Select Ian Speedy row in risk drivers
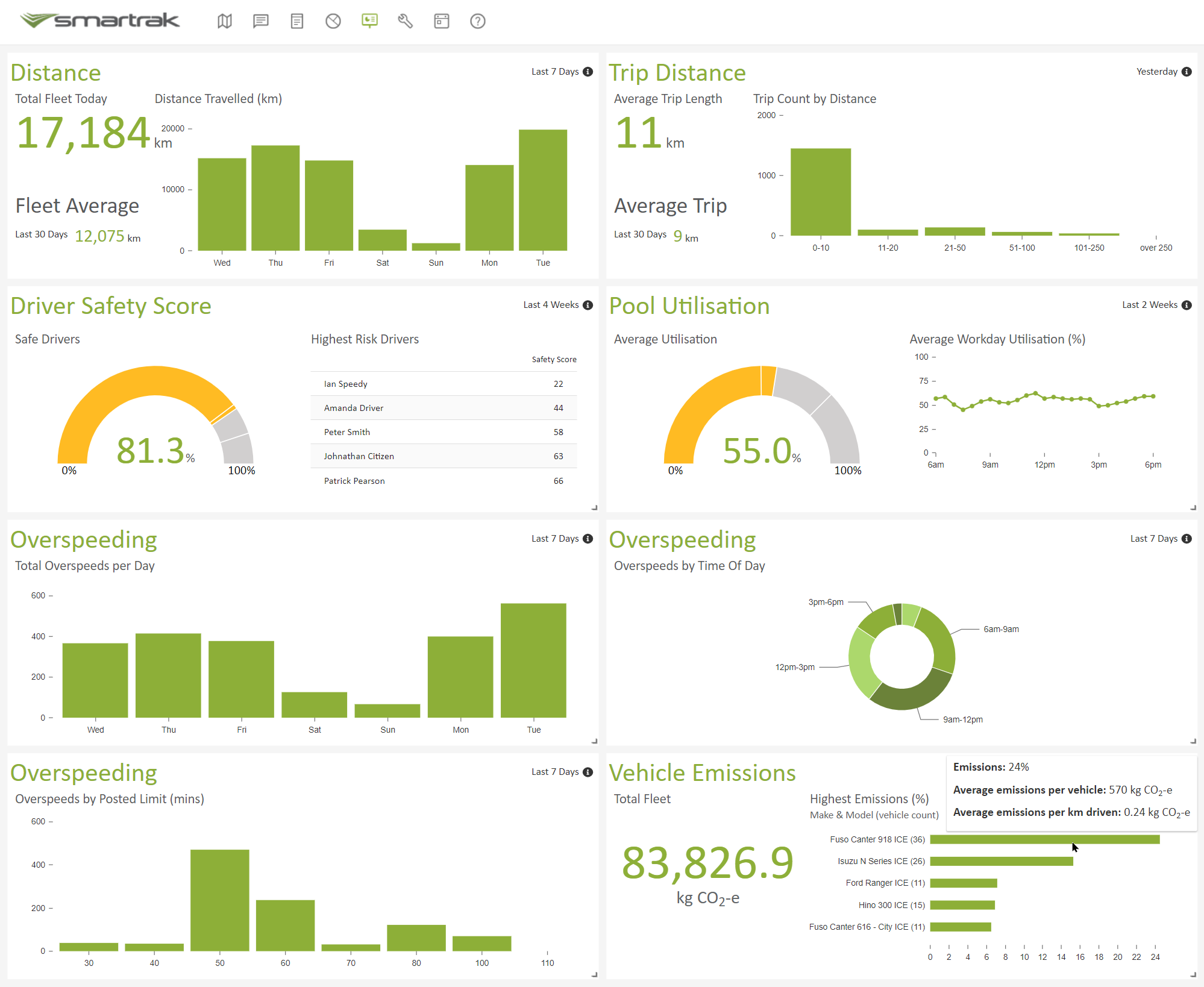The image size is (1204, 987). point(443,384)
